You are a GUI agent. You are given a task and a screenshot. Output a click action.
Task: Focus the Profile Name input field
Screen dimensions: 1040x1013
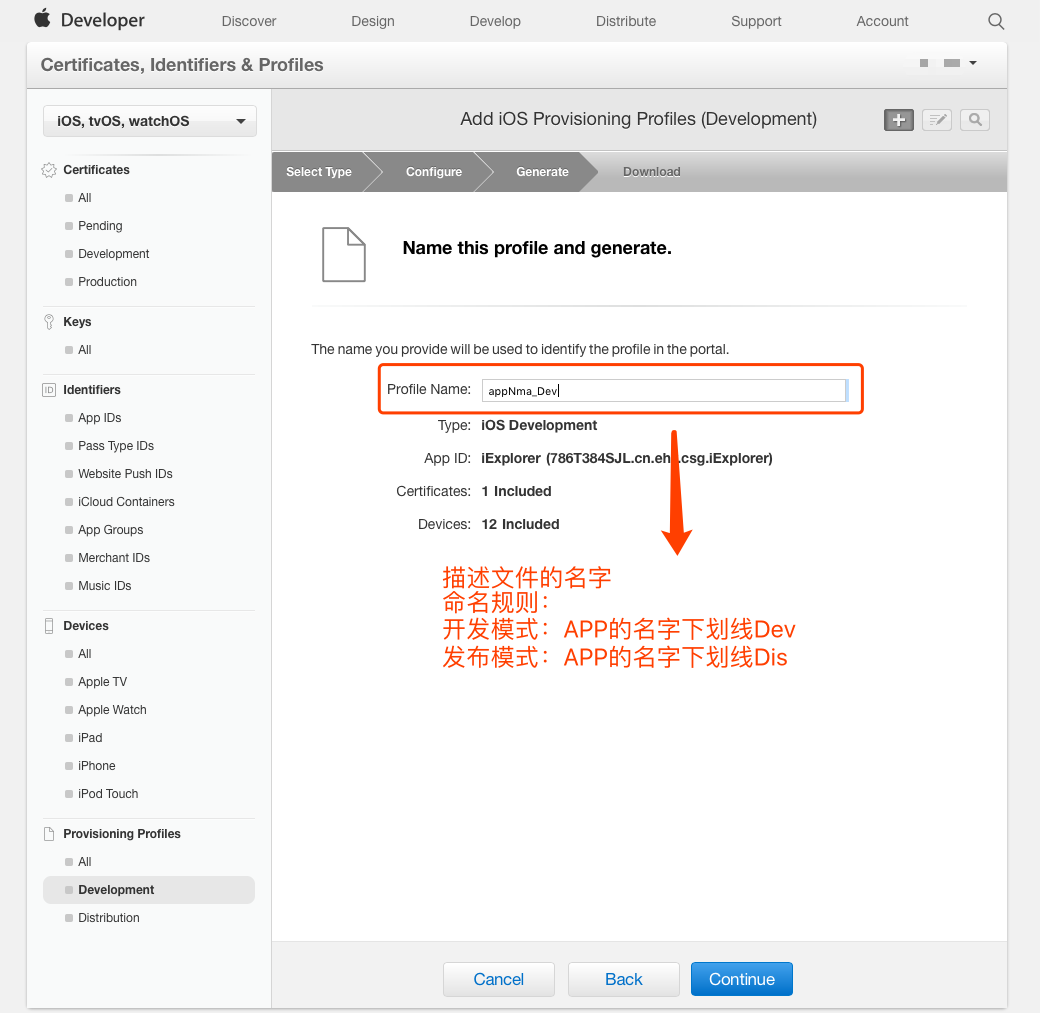(x=664, y=391)
